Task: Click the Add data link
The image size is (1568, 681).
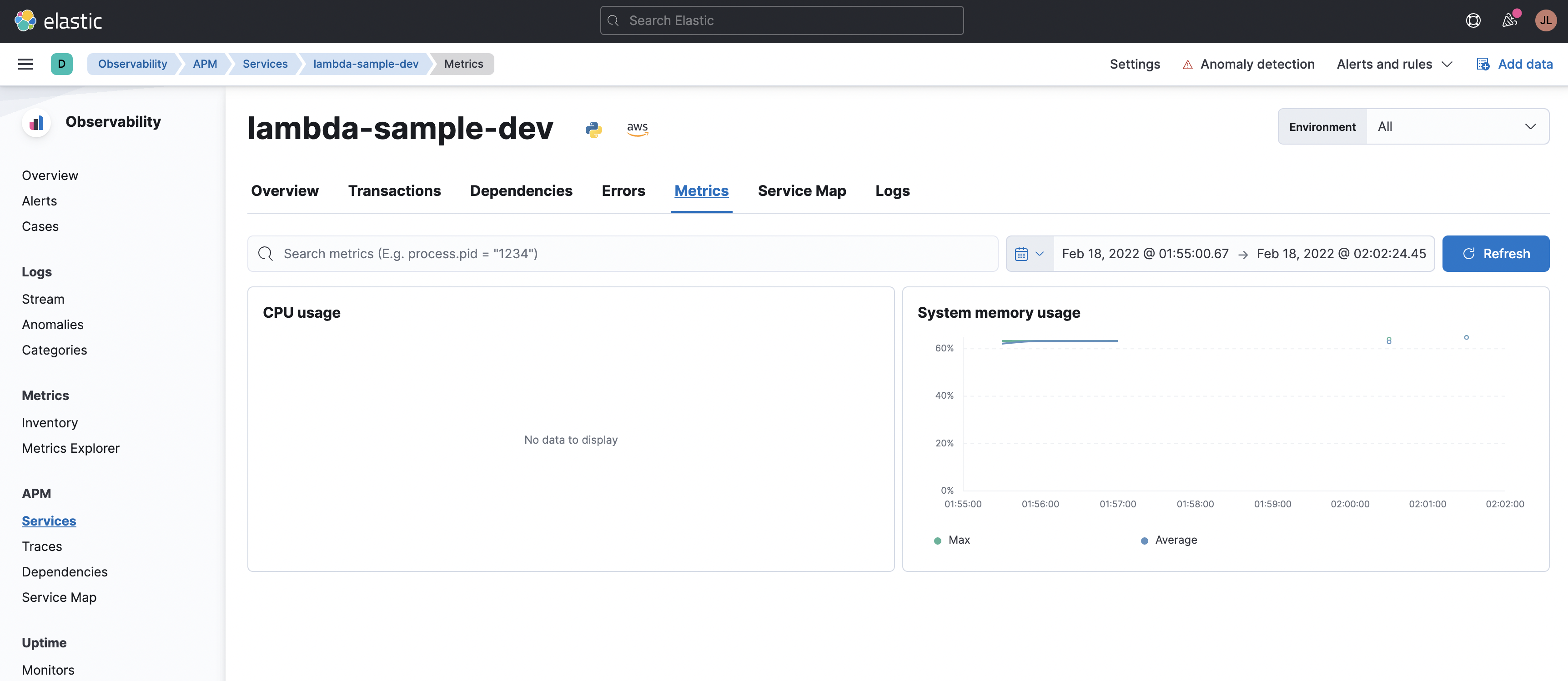Action: 1525,64
